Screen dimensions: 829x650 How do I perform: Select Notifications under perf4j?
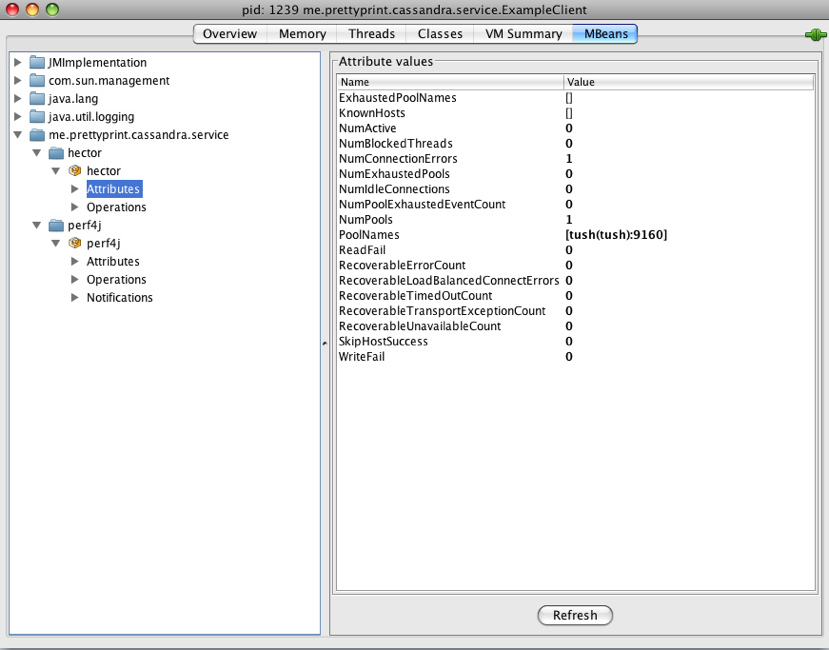[x=119, y=298]
